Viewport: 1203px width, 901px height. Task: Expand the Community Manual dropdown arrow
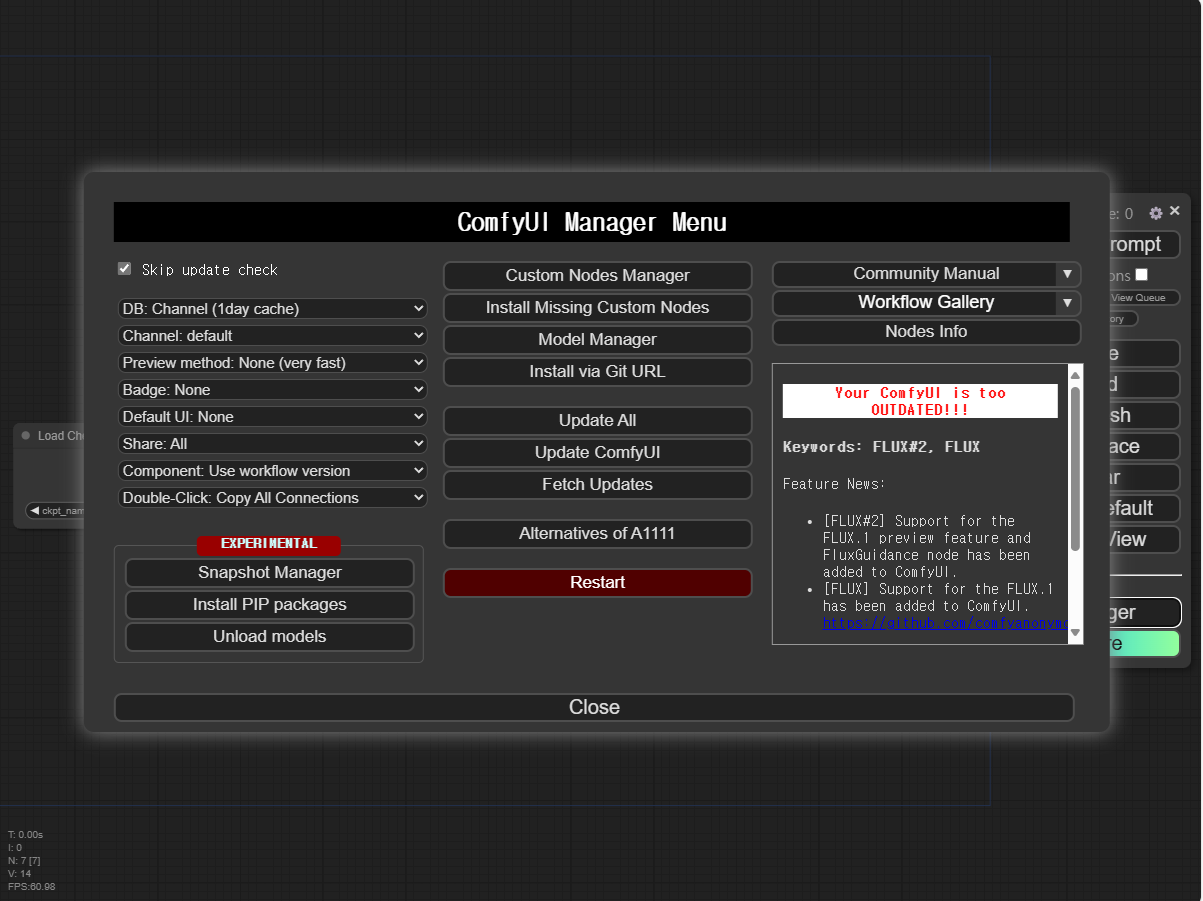coord(1068,274)
